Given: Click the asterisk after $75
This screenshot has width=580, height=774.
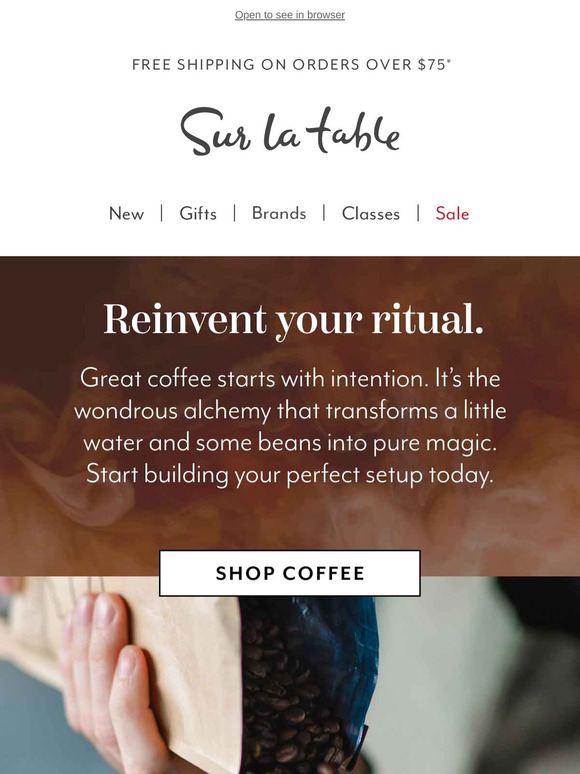Looking at the screenshot, I should click(449, 61).
